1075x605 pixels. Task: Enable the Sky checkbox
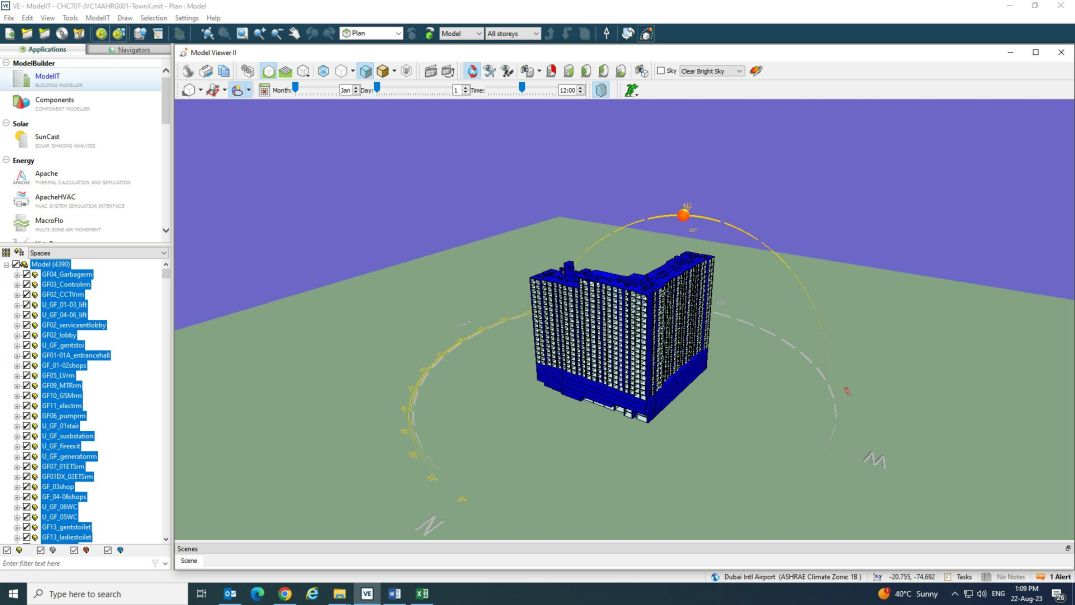point(661,71)
